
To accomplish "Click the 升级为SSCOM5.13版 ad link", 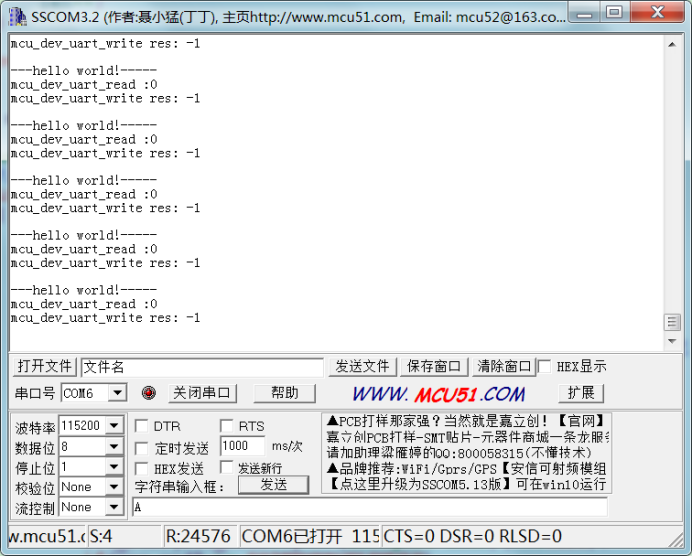I will pos(467,485).
